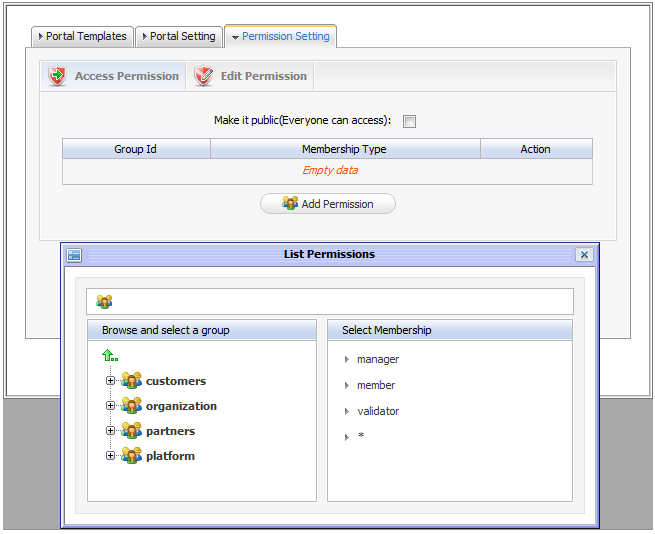
Task: Click the customers group icon
Action: pos(131,381)
